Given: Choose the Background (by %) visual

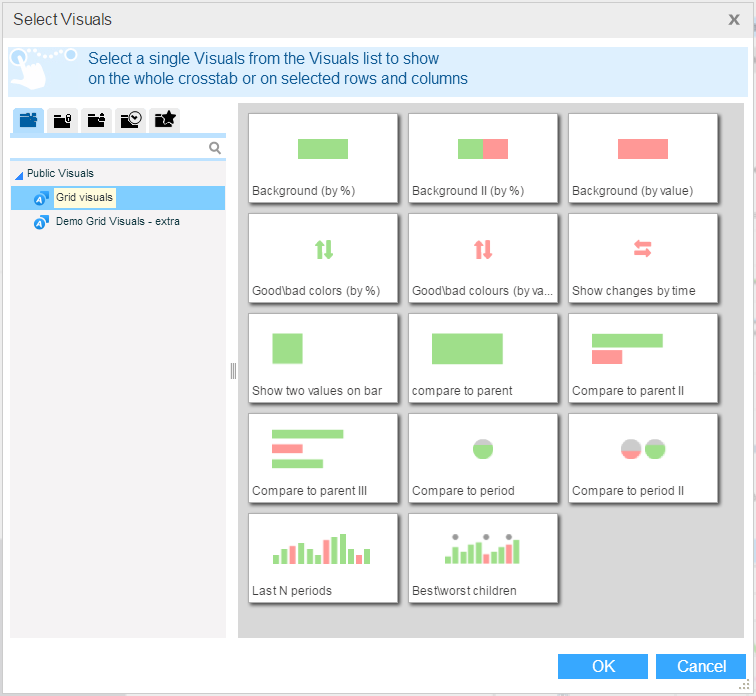Looking at the screenshot, I should pyautogui.click(x=323, y=158).
